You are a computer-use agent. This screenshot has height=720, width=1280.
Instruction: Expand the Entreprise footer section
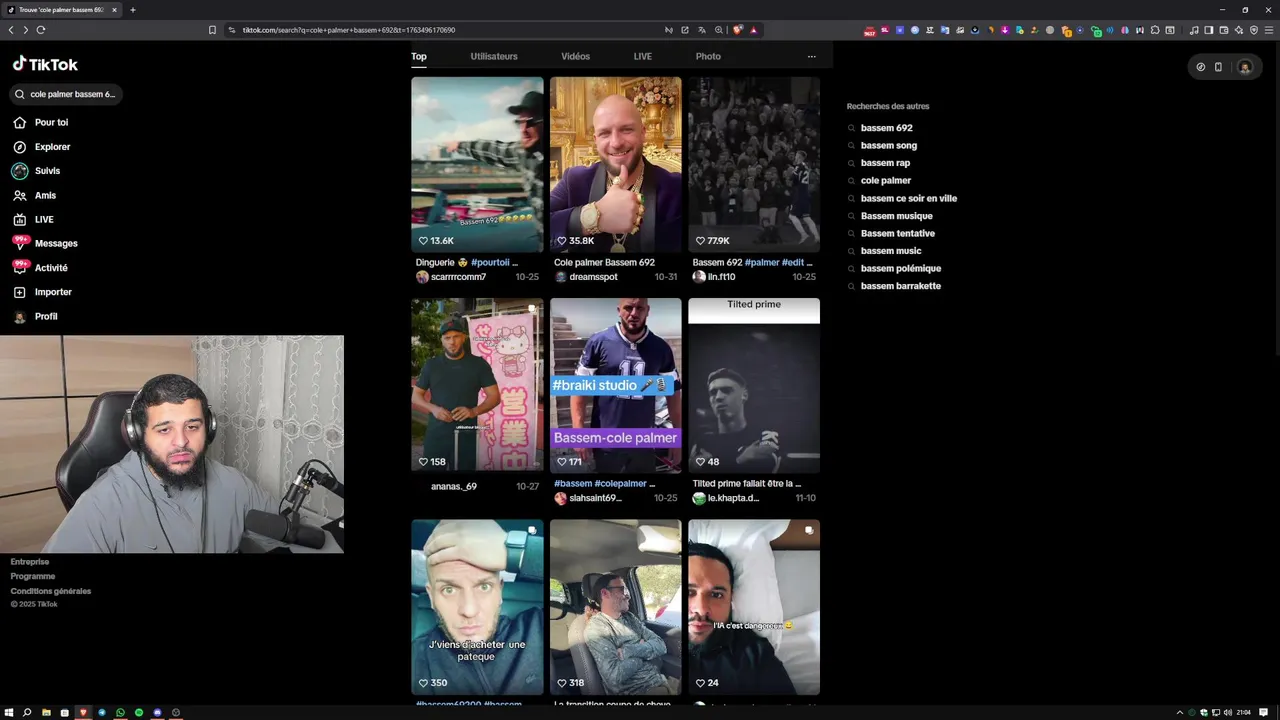tap(30, 562)
